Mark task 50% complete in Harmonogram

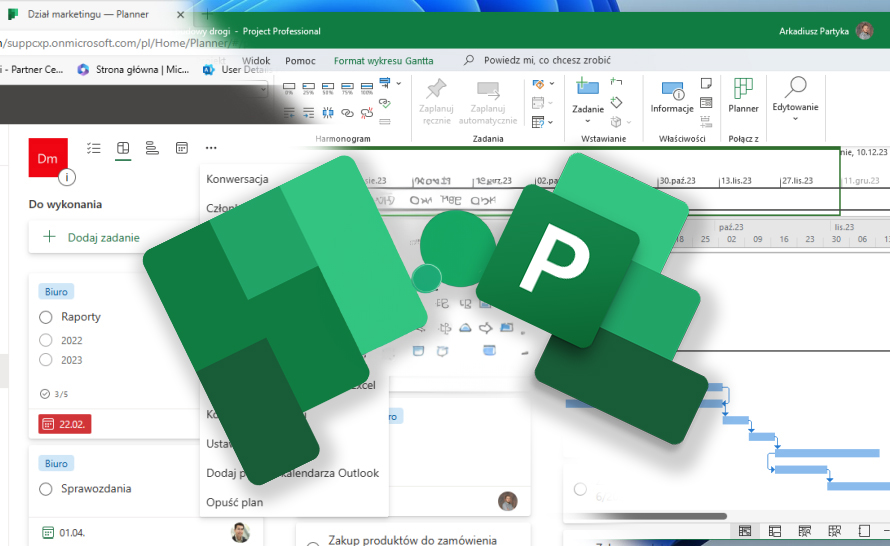click(x=328, y=88)
